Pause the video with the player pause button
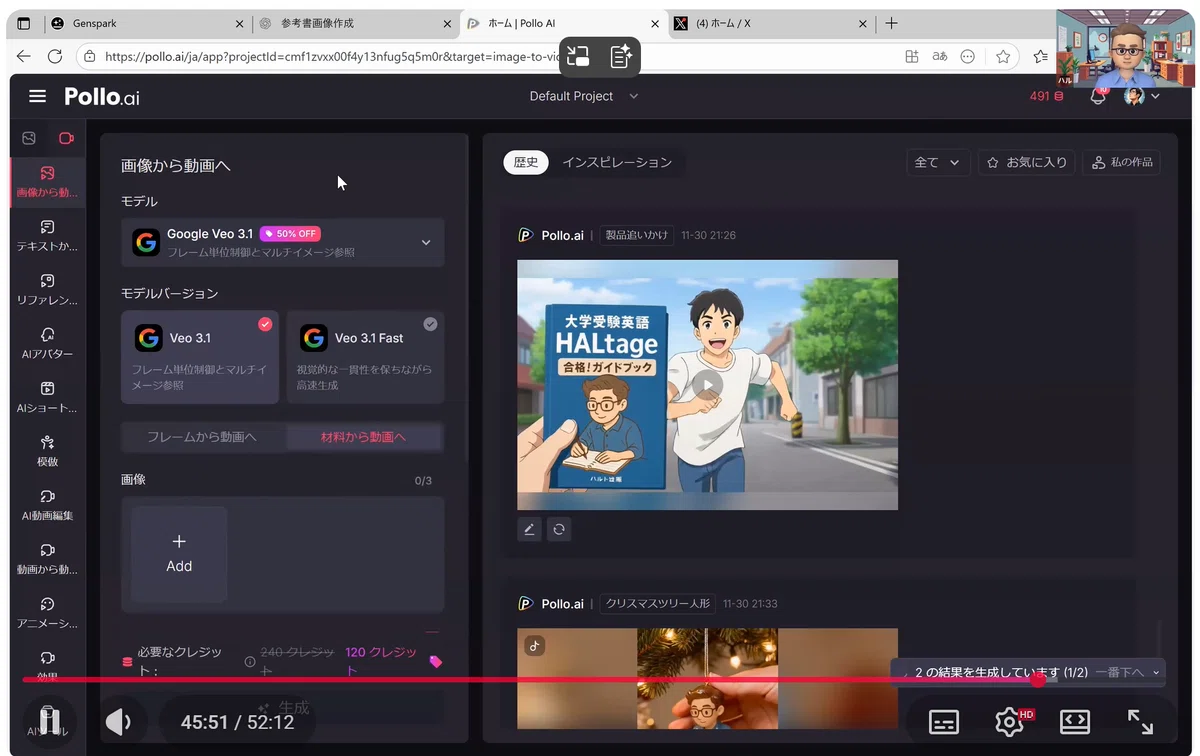The height and width of the screenshot is (756, 1200). pyautogui.click(x=49, y=721)
